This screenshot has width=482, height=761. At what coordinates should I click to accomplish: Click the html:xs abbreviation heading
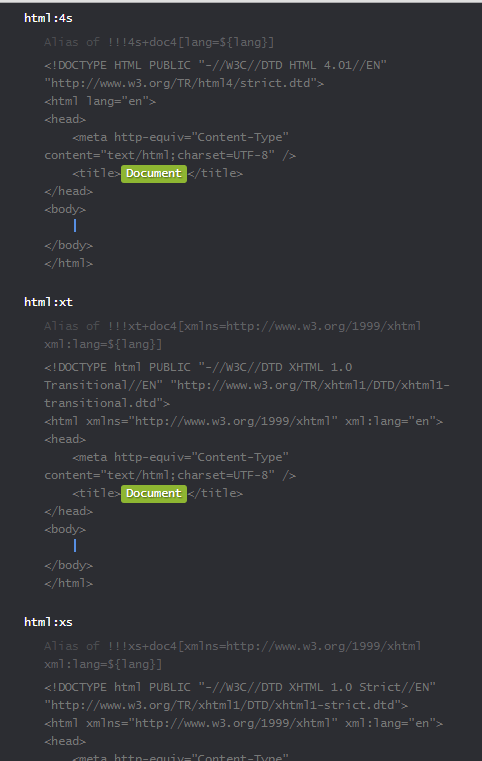click(48, 622)
